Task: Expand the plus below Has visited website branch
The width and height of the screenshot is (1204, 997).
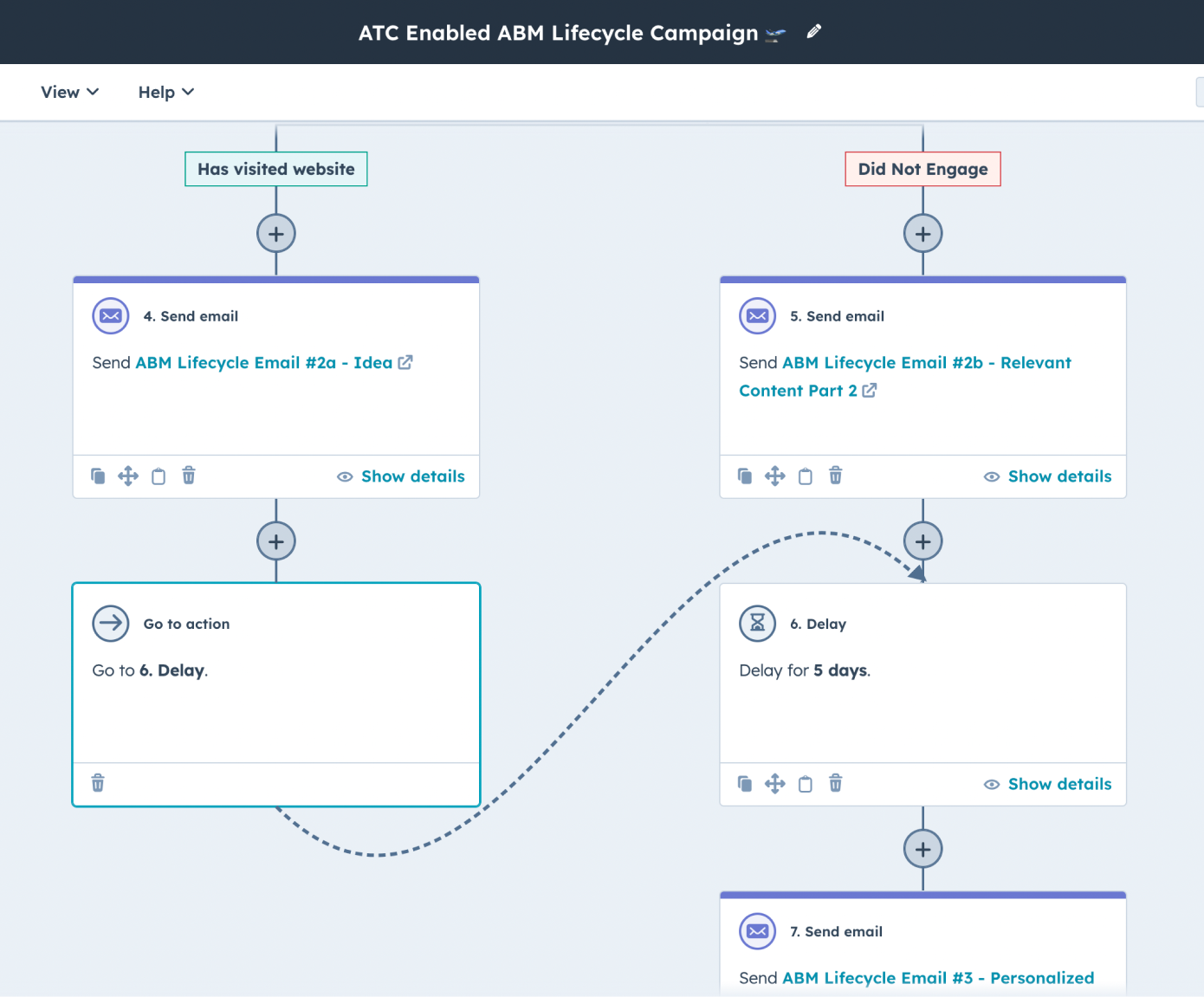Action: 275,233
